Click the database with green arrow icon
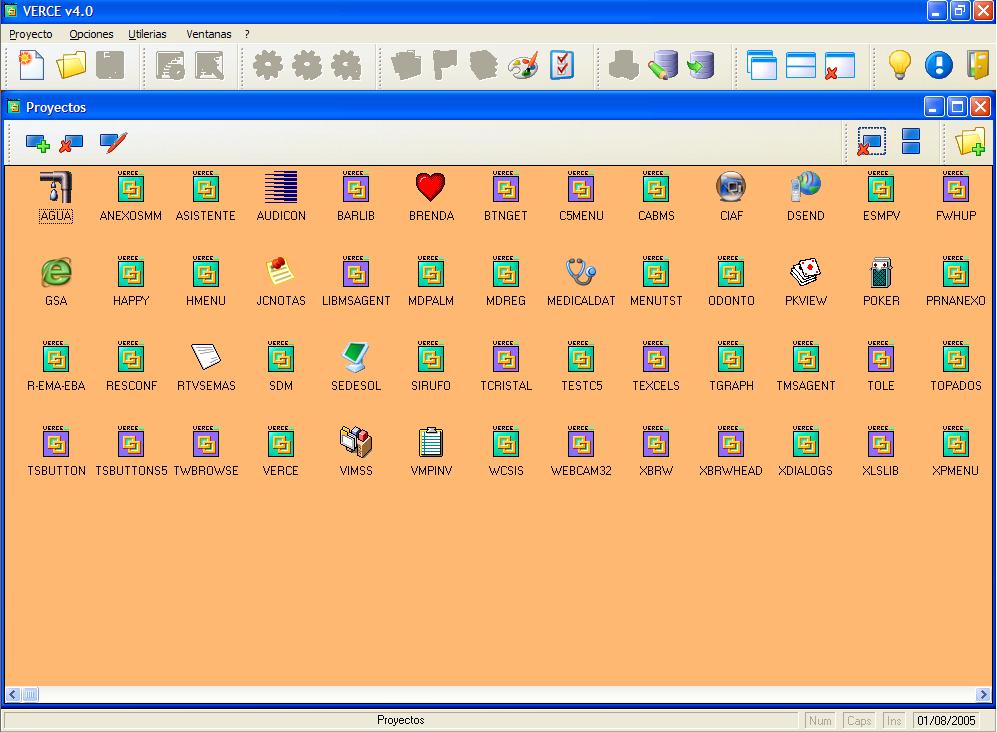 pos(700,66)
